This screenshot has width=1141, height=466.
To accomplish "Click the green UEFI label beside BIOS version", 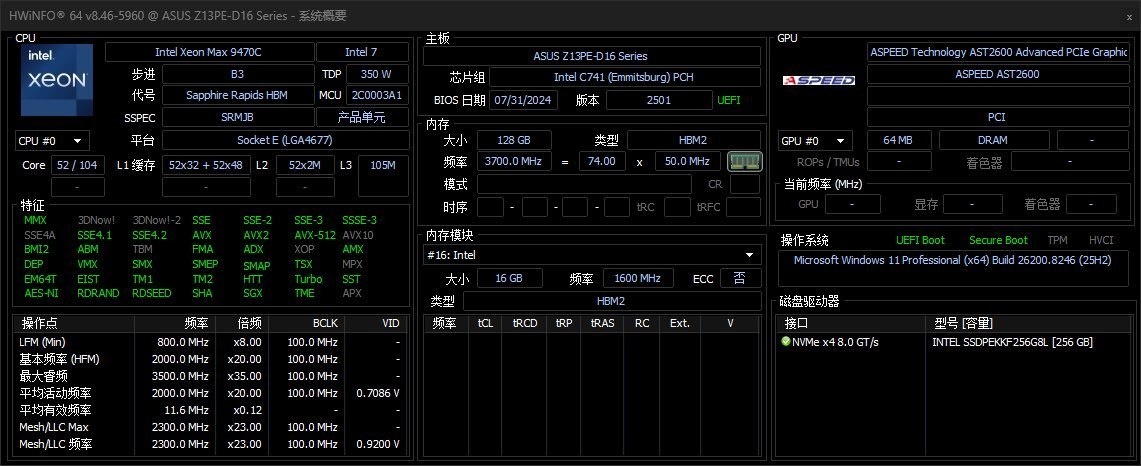I will tap(729, 100).
